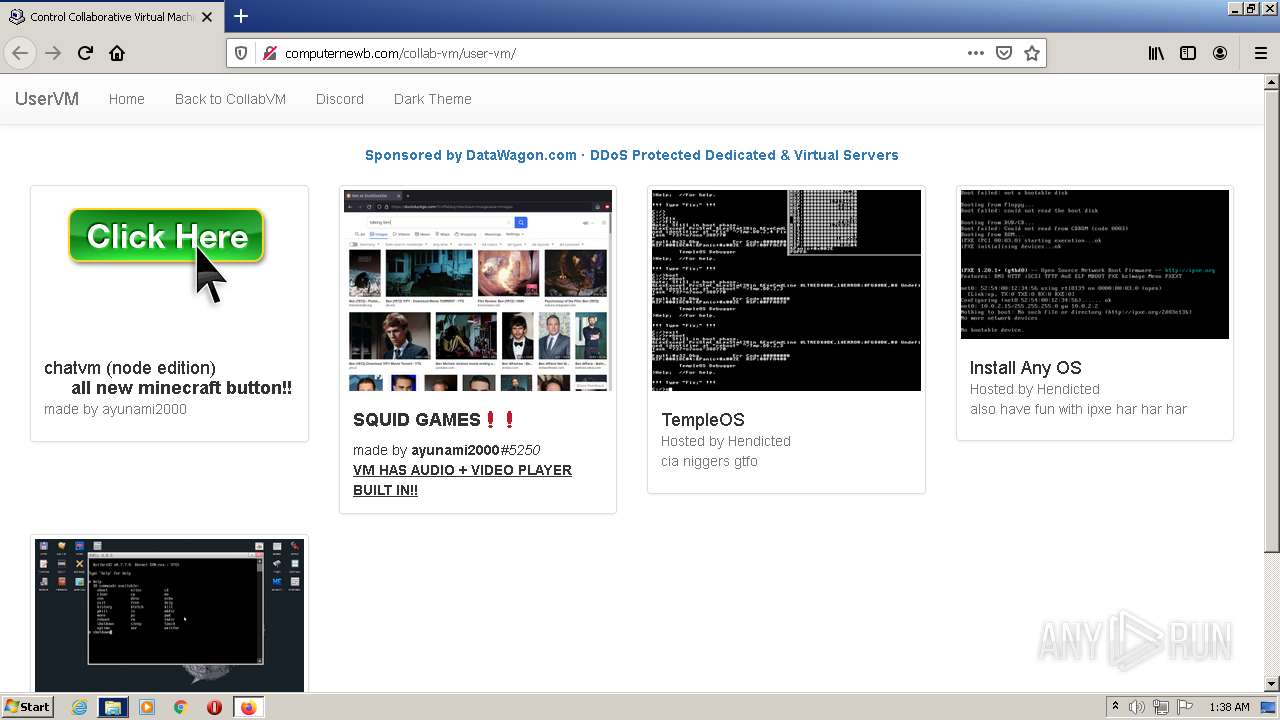This screenshot has width=1280, height=720.
Task: Open the Click Here chatvm thumbnail
Action: click(x=169, y=265)
